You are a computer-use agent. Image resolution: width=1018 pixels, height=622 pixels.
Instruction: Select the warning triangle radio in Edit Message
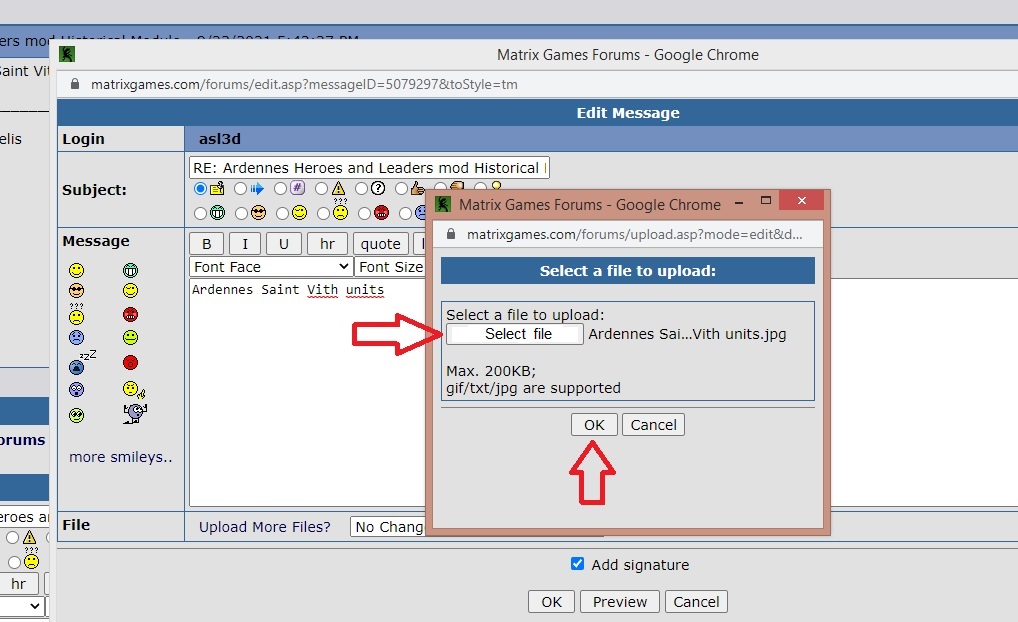point(321,189)
